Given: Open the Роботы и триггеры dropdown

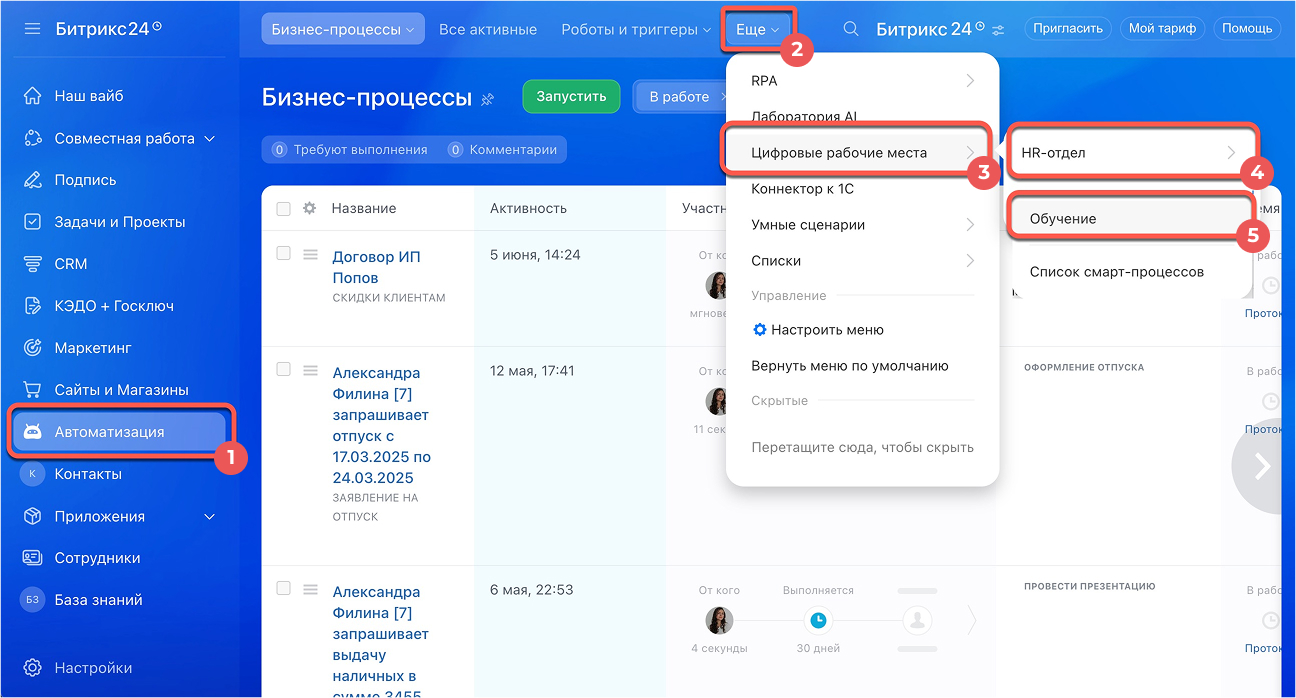Looking at the screenshot, I should [x=636, y=29].
